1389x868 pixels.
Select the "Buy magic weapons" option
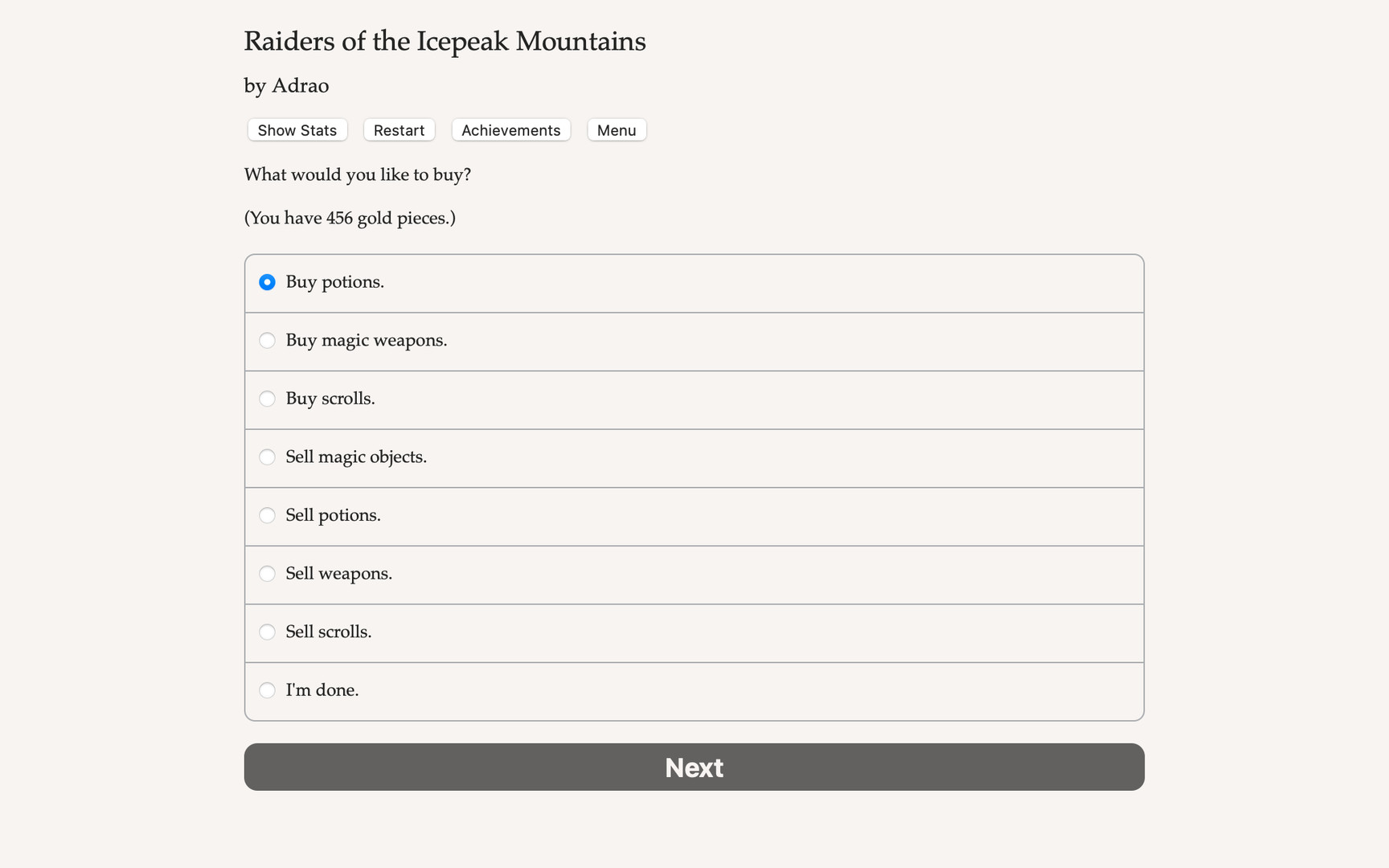click(267, 340)
